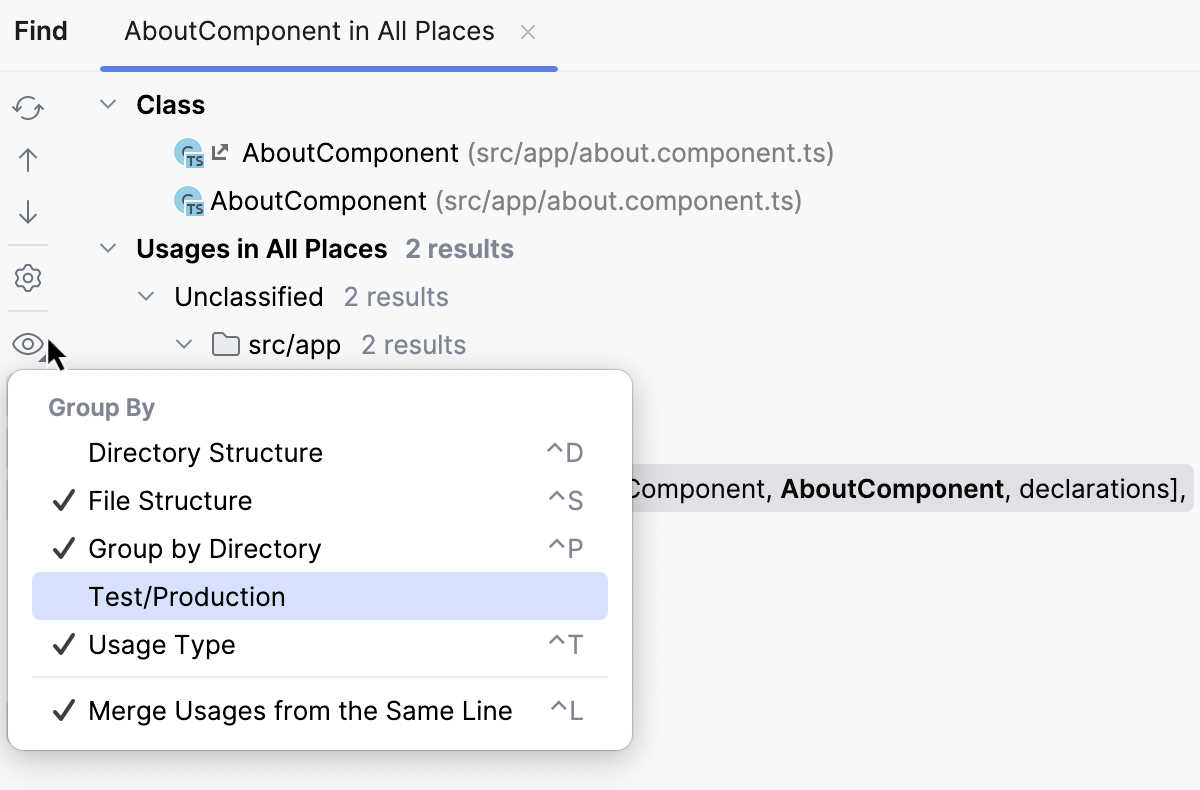
Task: Collapse the Class node
Action: click(x=109, y=105)
